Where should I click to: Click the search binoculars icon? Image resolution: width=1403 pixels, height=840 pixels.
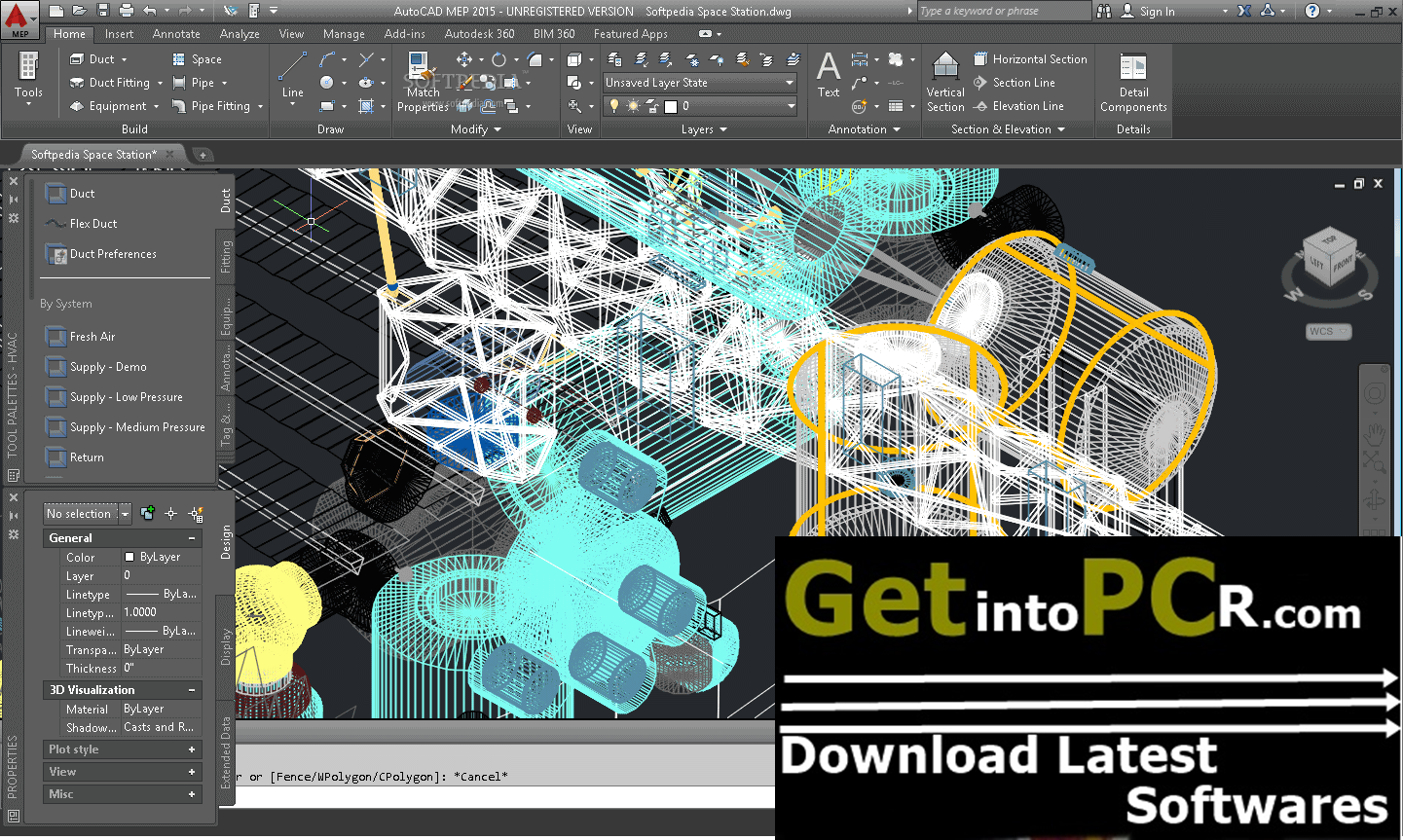point(1104,11)
